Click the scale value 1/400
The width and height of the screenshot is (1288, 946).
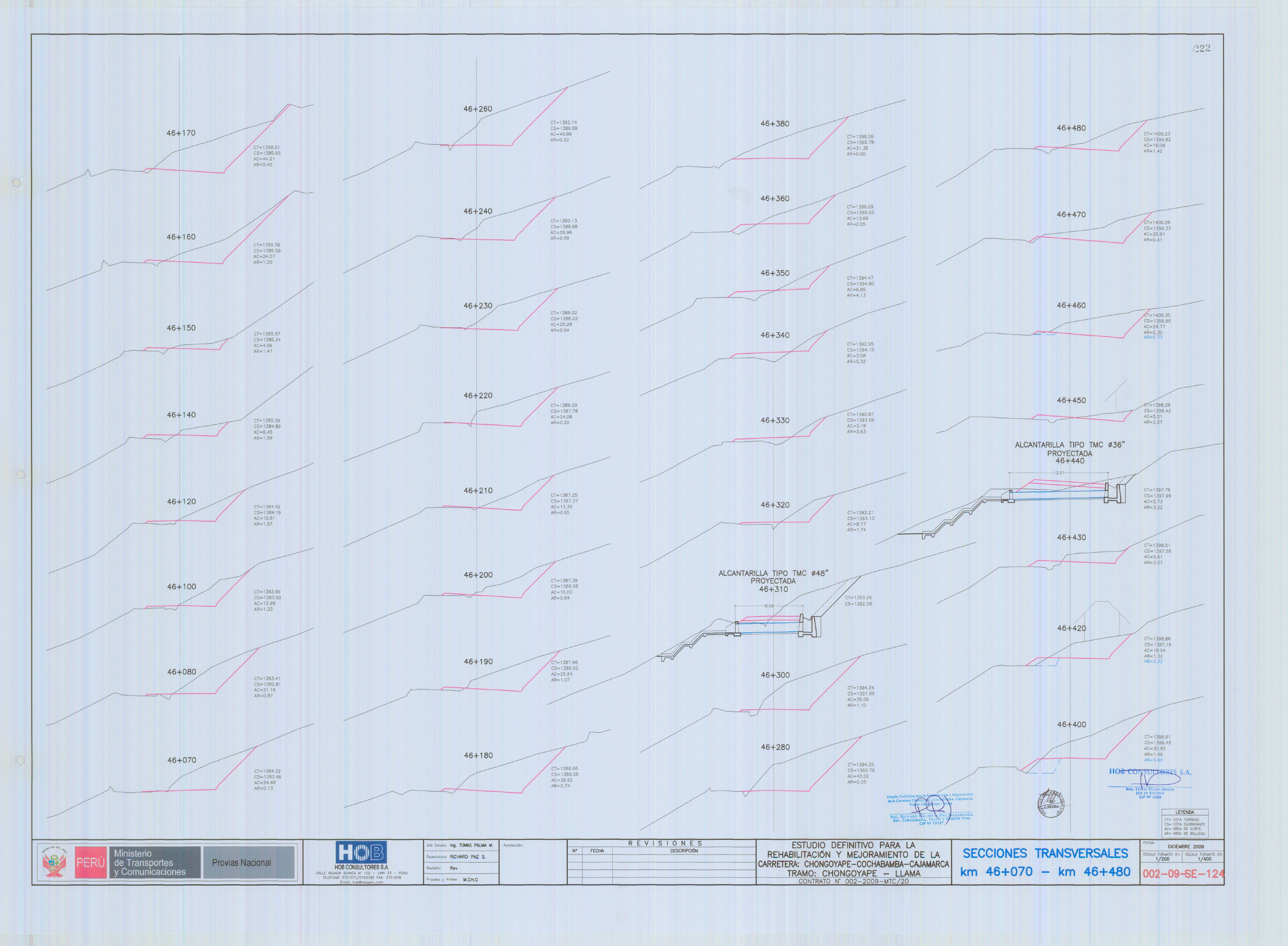click(x=1204, y=859)
